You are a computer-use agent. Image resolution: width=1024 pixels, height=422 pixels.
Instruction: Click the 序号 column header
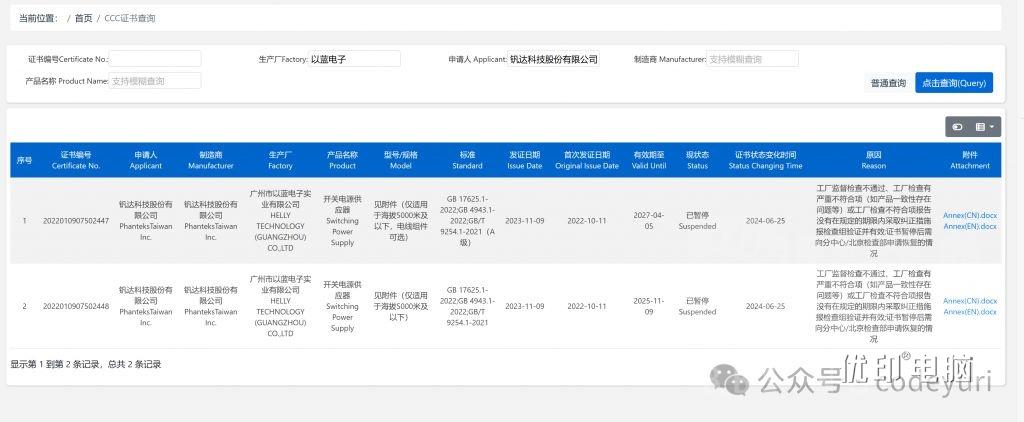[24, 160]
